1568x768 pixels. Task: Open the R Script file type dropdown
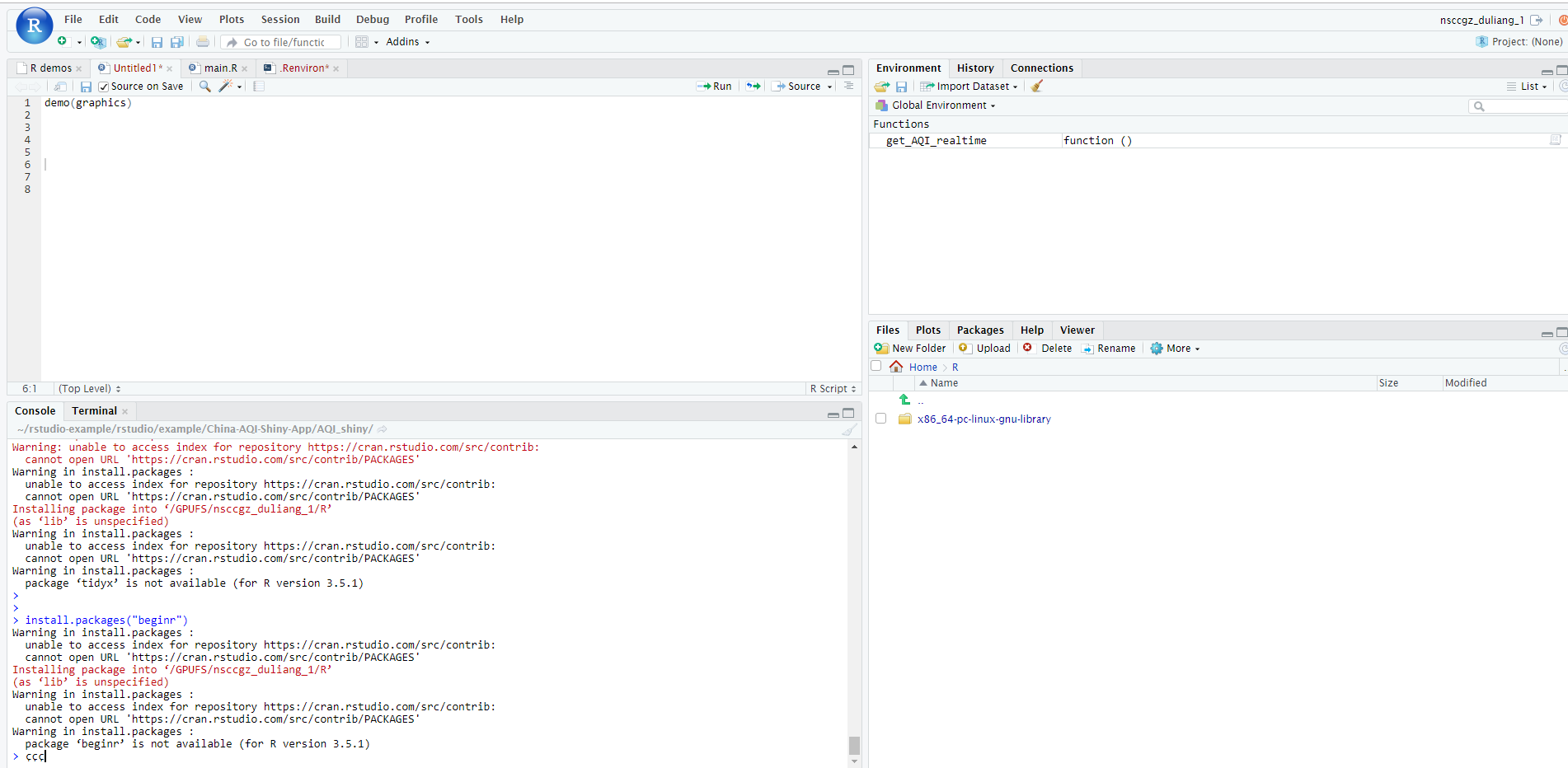[x=833, y=389]
